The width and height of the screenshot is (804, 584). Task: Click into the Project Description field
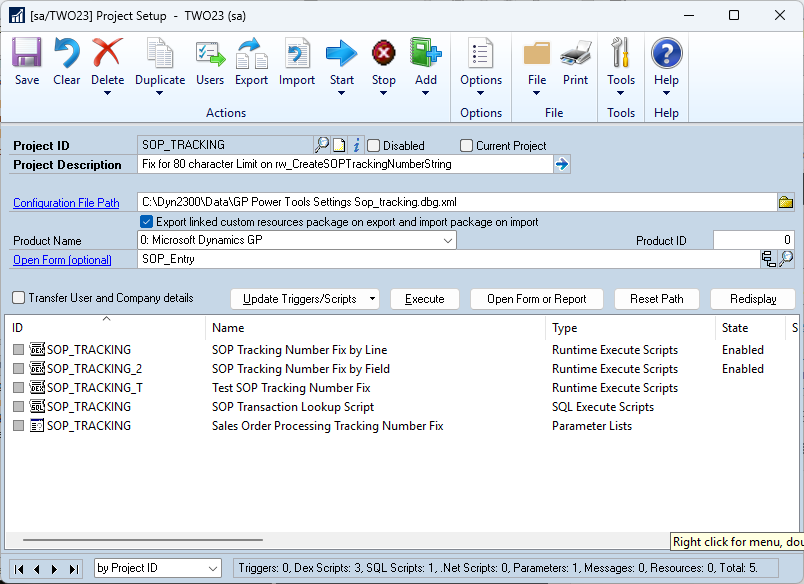(x=345, y=164)
